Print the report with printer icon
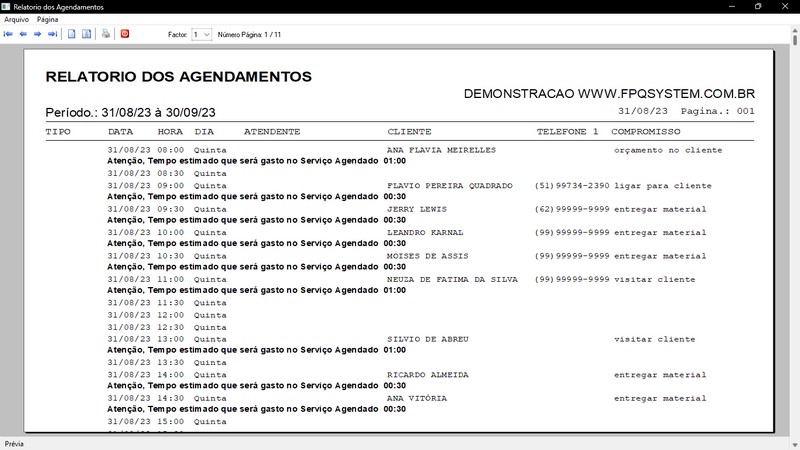 [106, 34]
